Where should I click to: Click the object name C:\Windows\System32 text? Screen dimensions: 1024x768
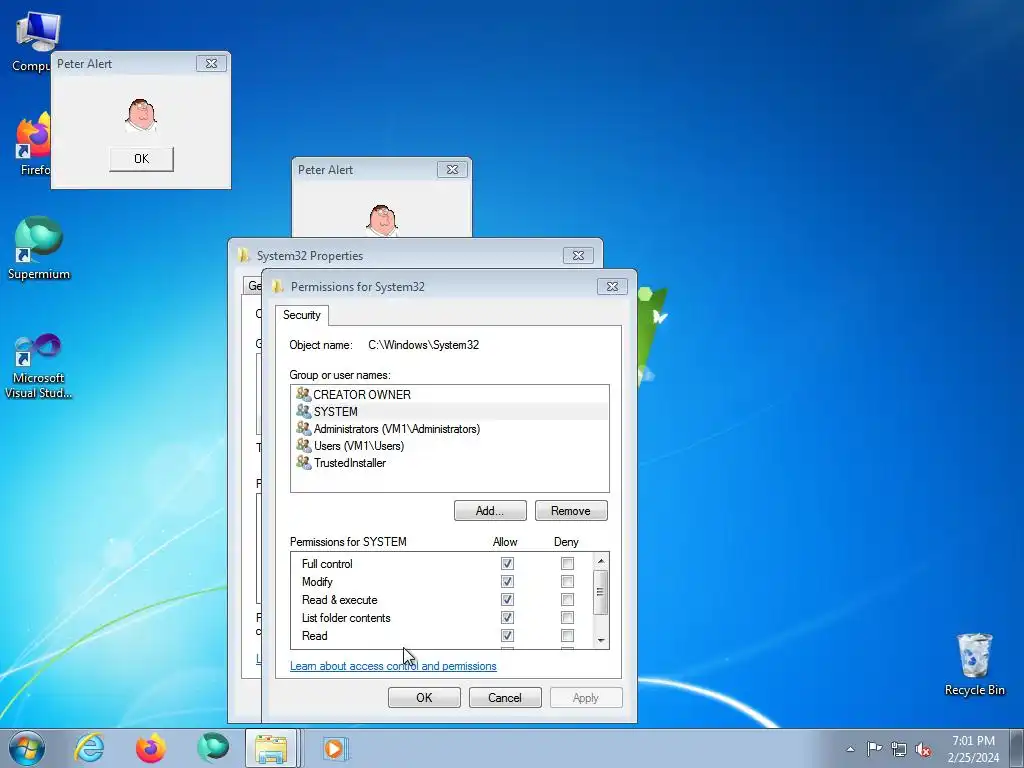pyautogui.click(x=423, y=345)
